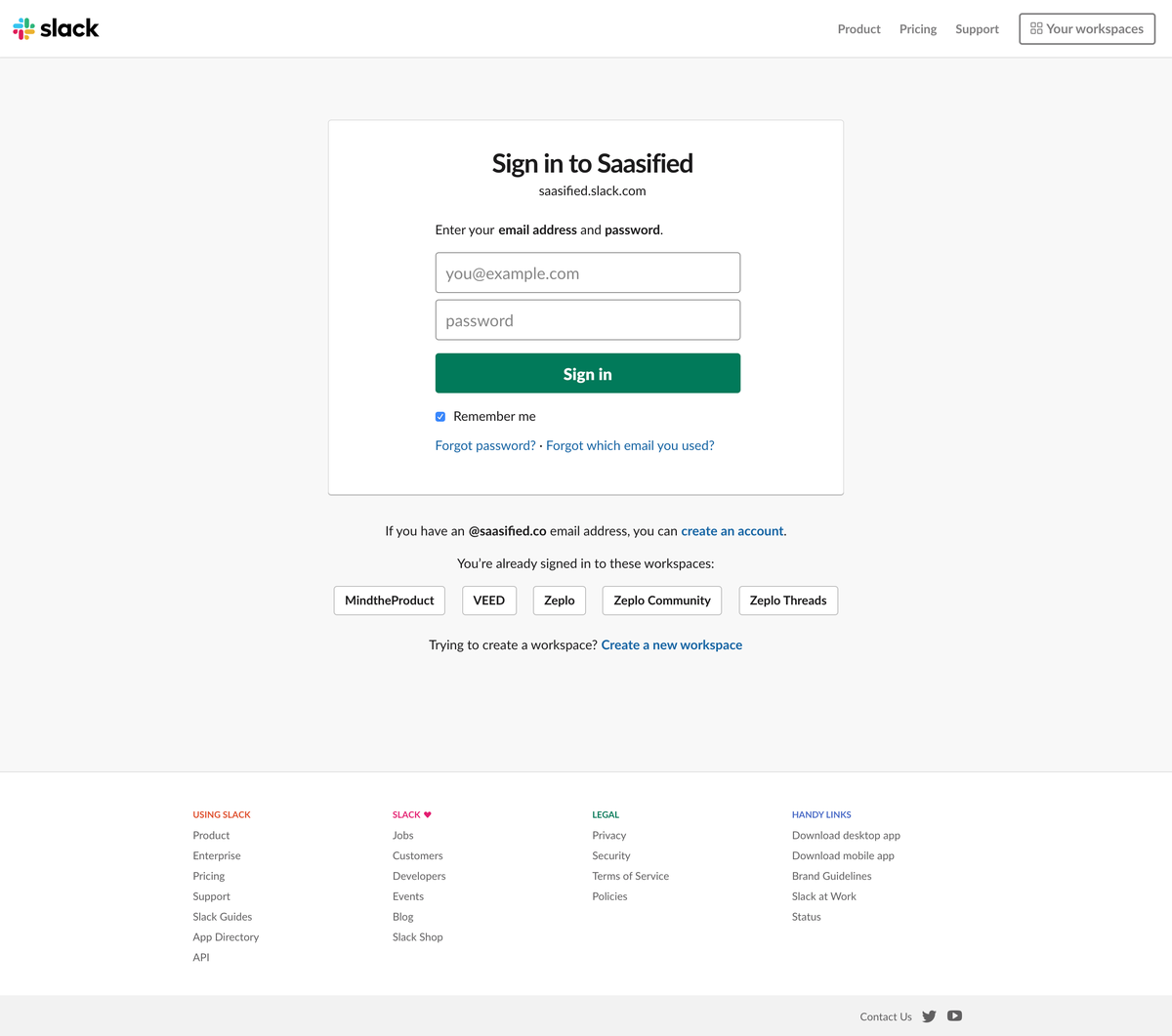Open Slack Shop footer link
Image resolution: width=1172 pixels, height=1036 pixels.
[x=418, y=937]
